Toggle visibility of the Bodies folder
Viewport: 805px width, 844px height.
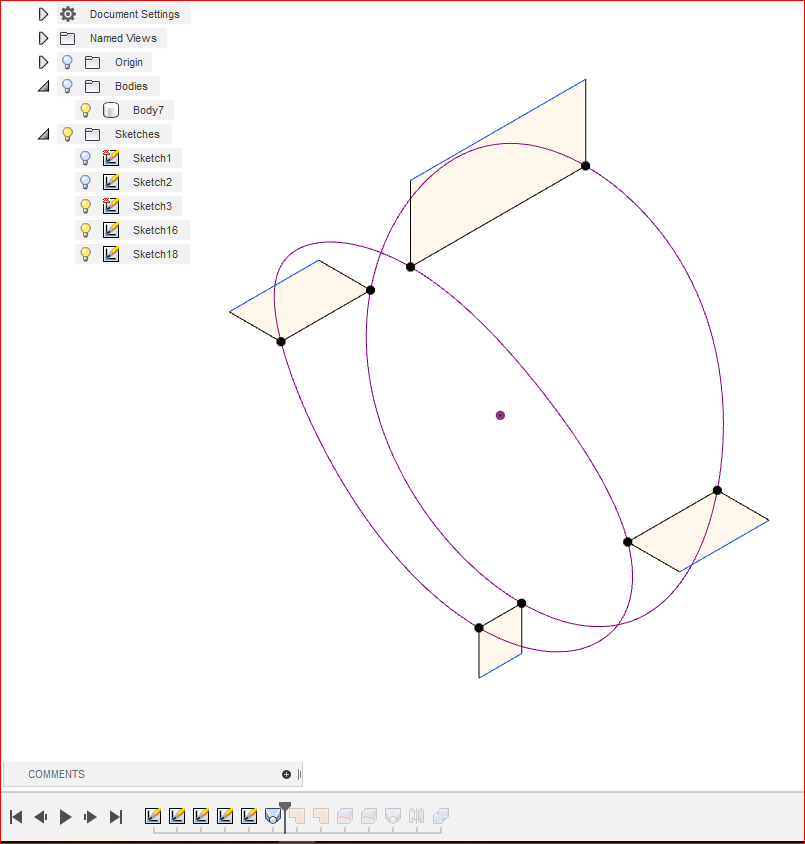click(x=67, y=86)
